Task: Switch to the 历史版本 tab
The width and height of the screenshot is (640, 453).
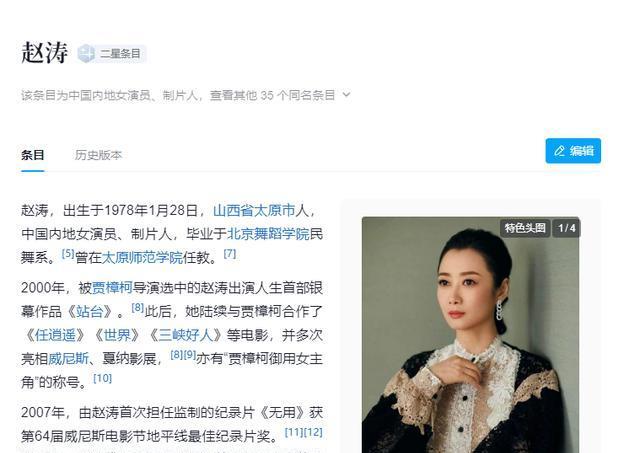Action: [98, 155]
